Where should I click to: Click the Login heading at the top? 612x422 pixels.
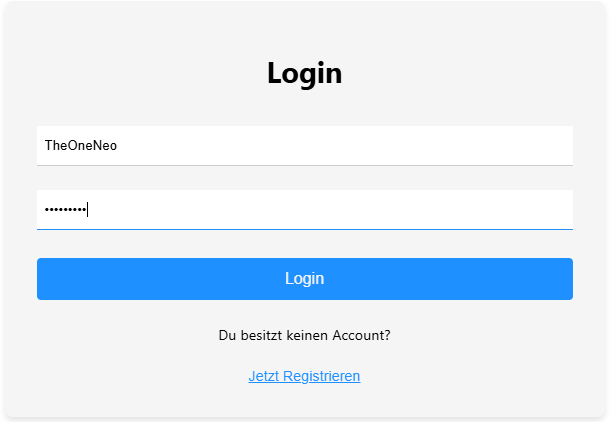(x=305, y=73)
